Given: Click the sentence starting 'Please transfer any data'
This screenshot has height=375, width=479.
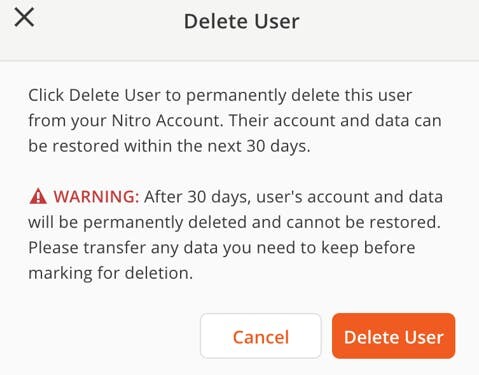Looking at the screenshot, I should coord(222,248).
